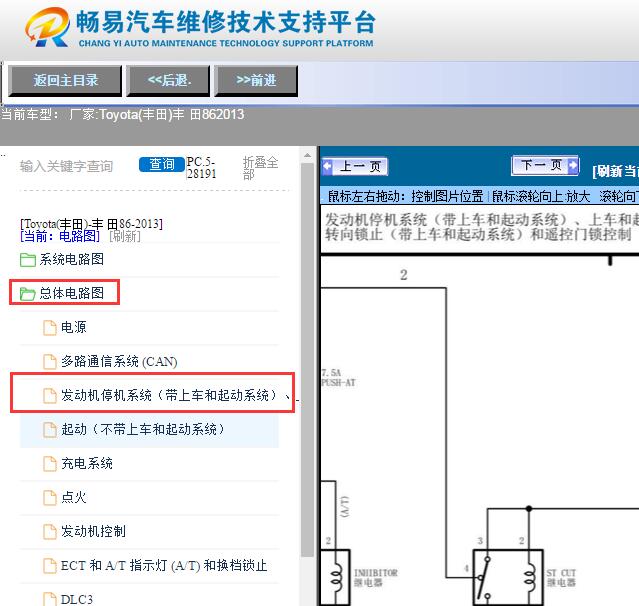Expand the 系统电路图 folder

pos(72,259)
